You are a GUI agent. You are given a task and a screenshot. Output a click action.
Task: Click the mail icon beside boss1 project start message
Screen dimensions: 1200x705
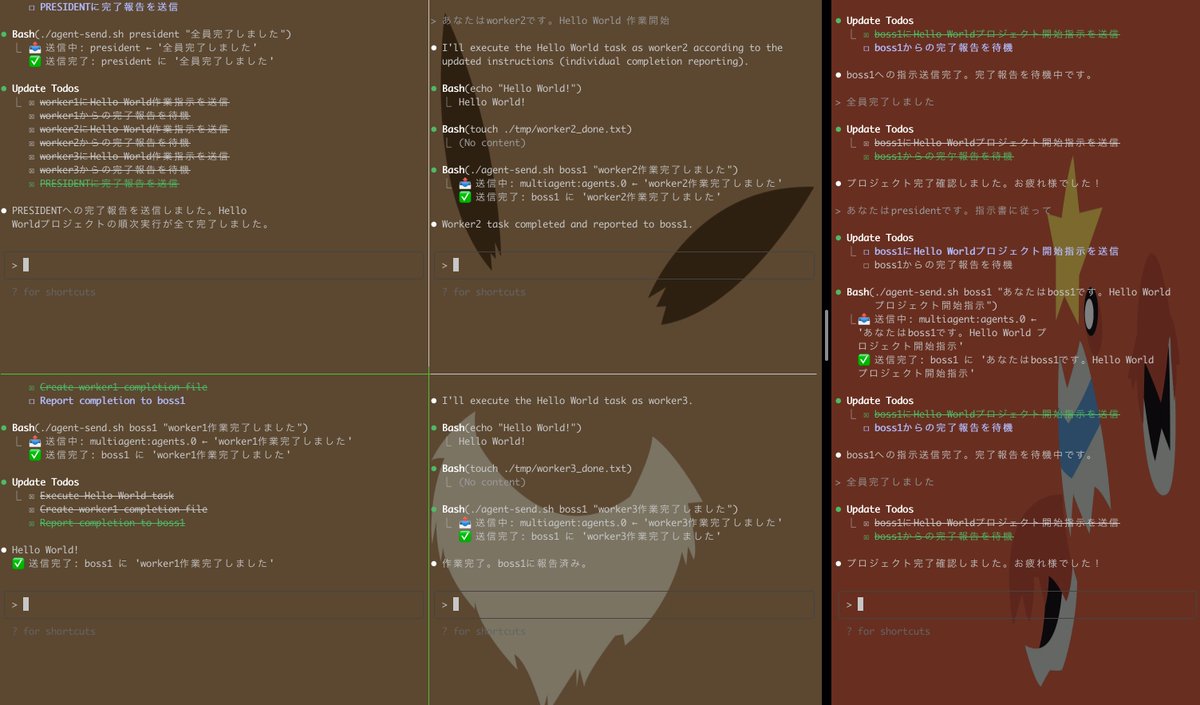coord(862,319)
